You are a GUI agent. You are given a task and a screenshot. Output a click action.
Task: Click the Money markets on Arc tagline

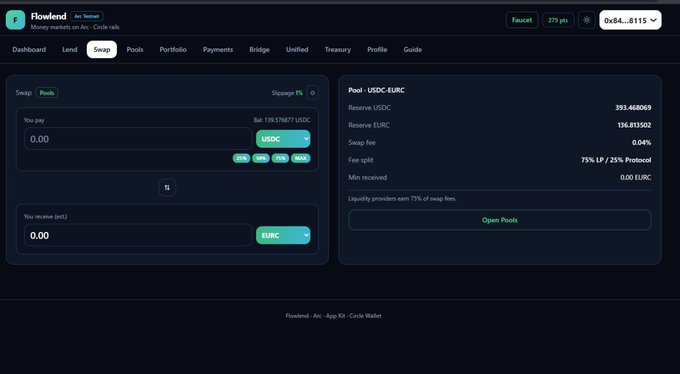[x=75, y=27]
